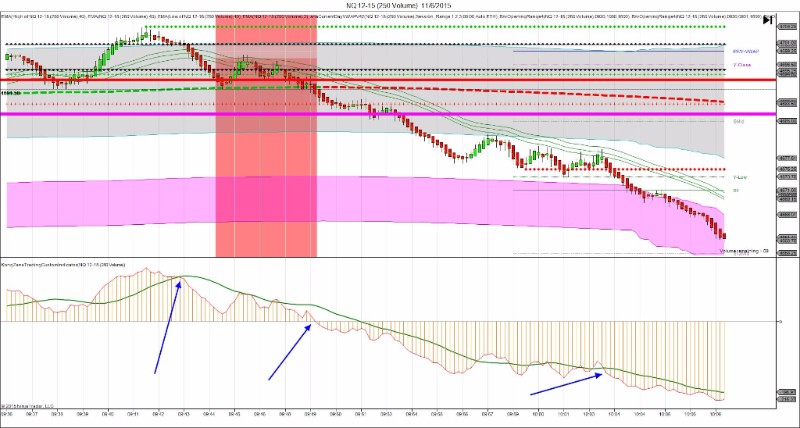Select the thick magenta horizontal line
This screenshot has height=428, width=800.
point(388,114)
